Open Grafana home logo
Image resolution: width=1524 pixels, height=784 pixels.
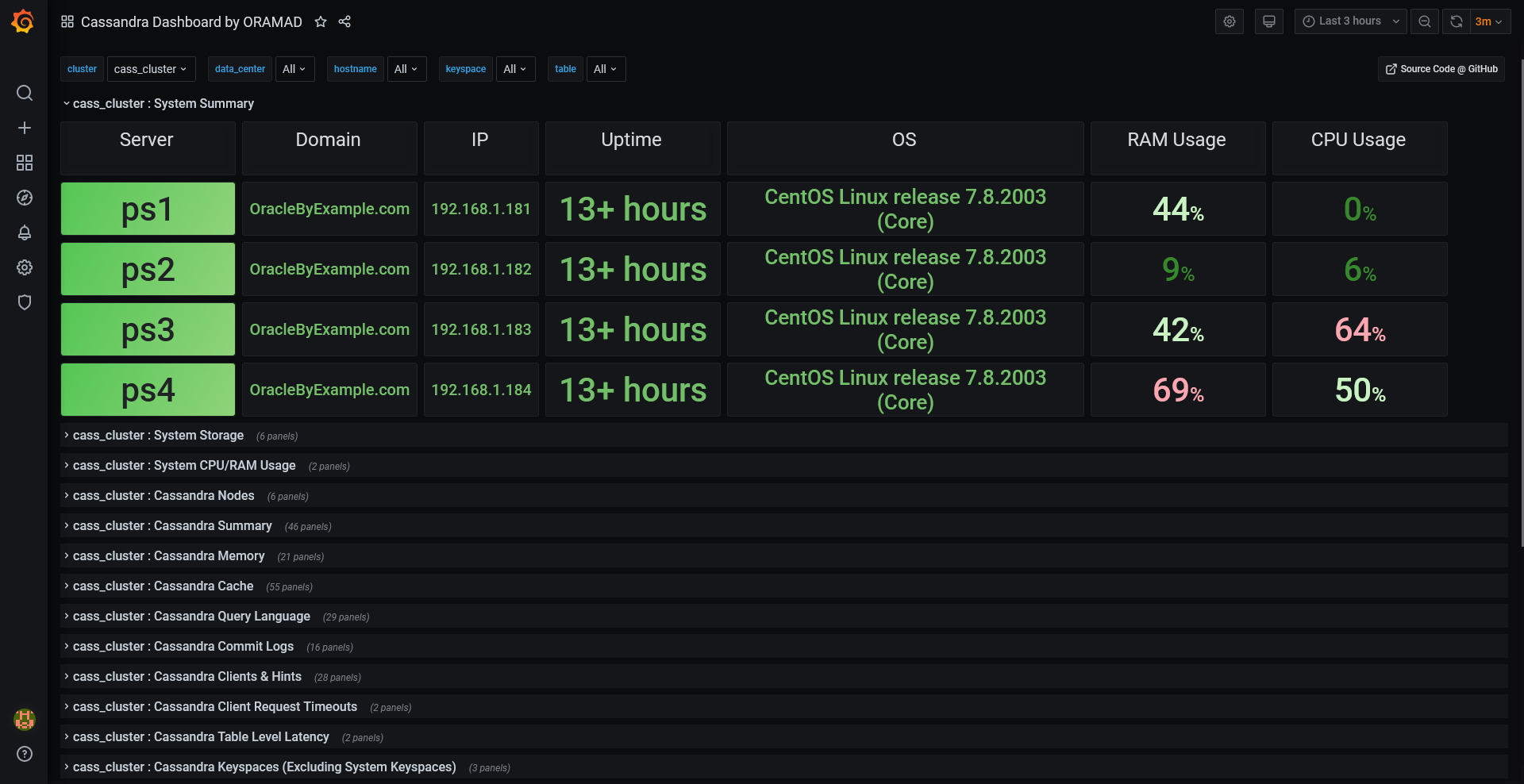[x=24, y=21]
